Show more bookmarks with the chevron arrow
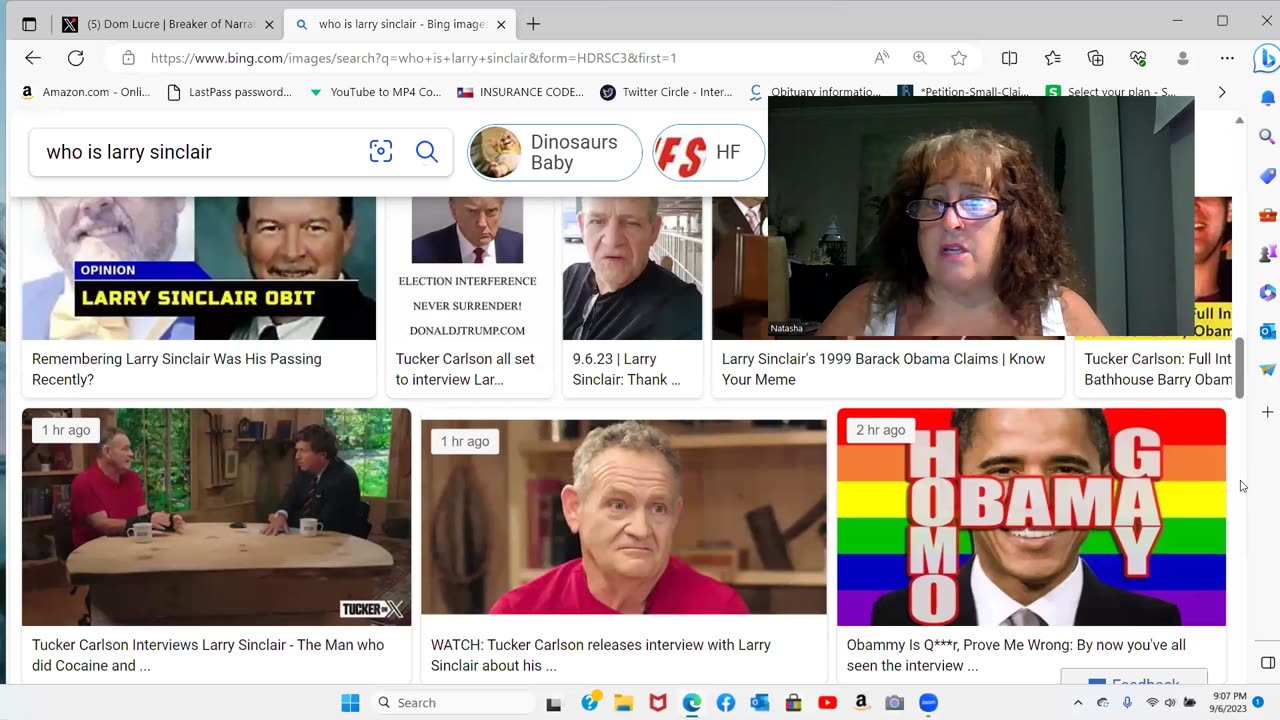 (x=1221, y=92)
